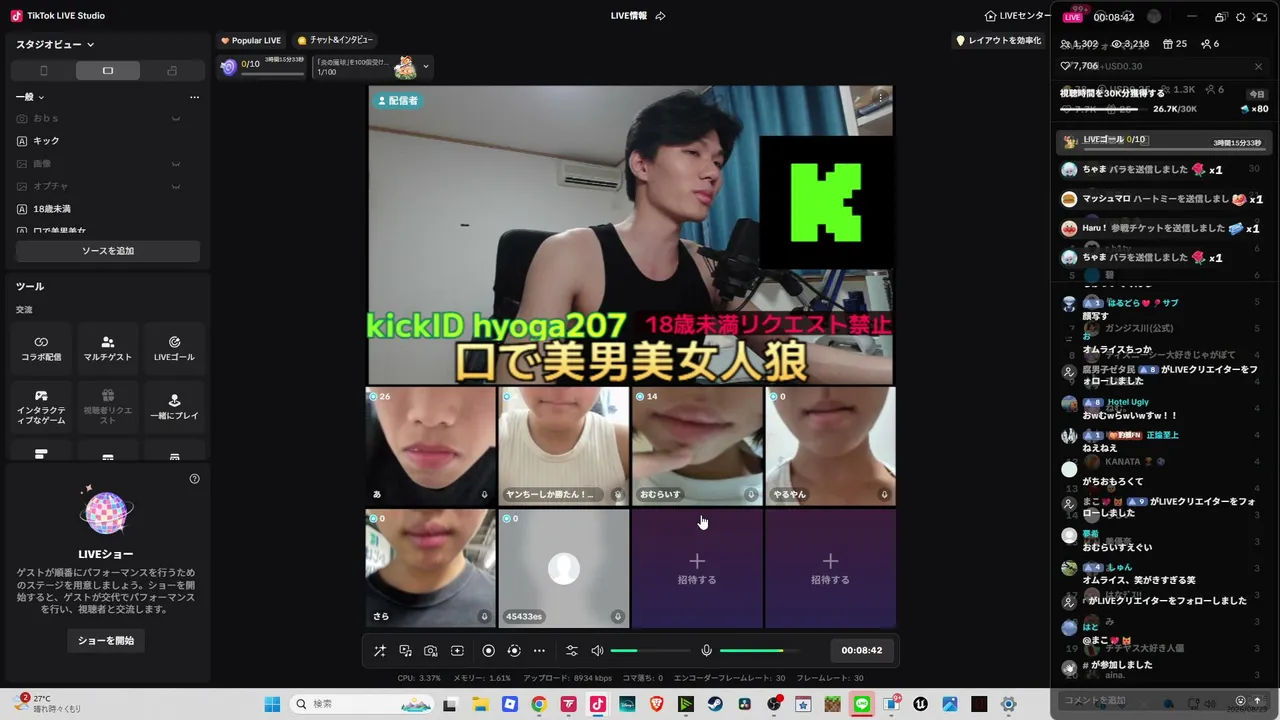The image size is (1280, 720).
Task: Click the 00:08:42 live timer button
Action: click(x=861, y=650)
